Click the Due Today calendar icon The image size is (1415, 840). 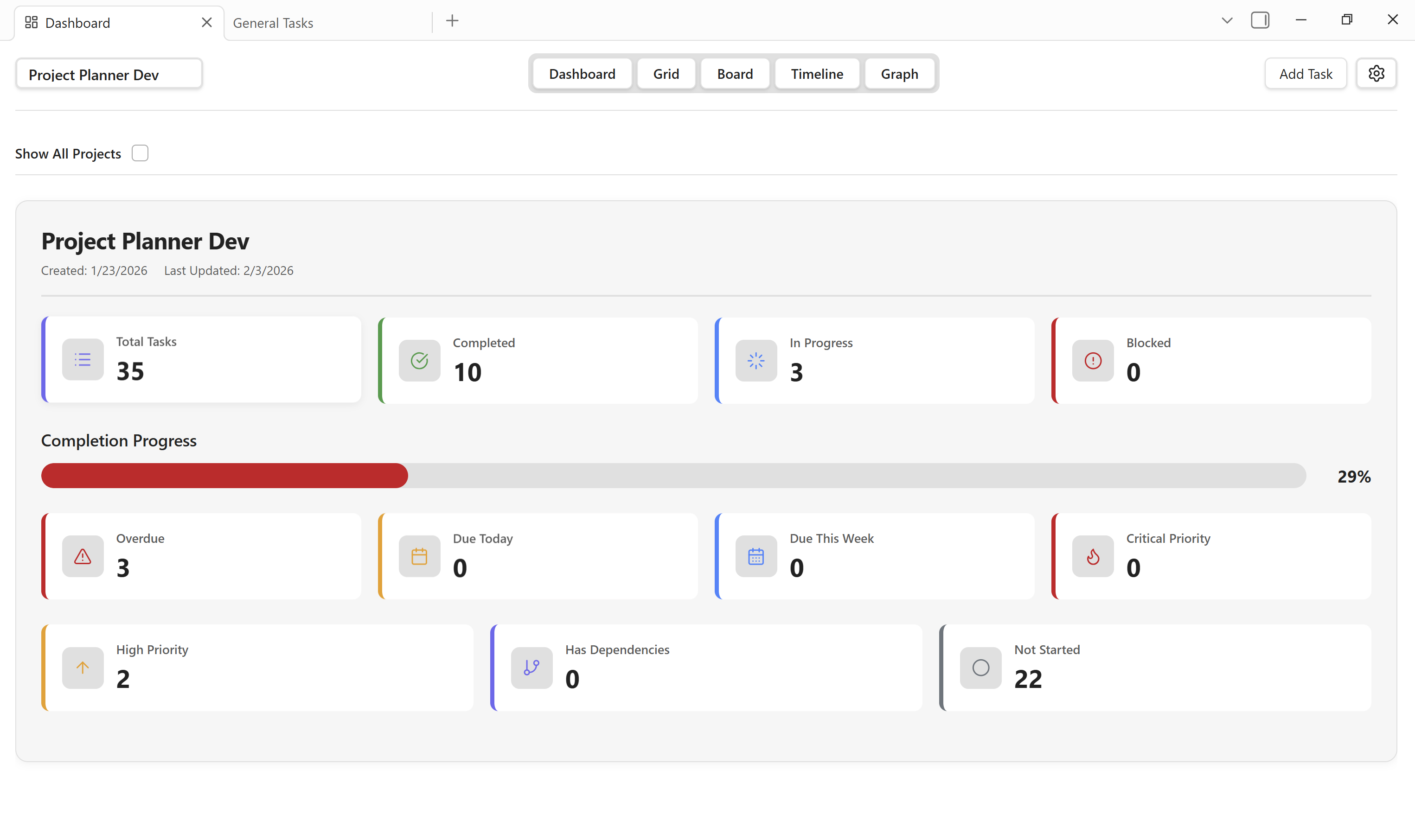click(x=419, y=556)
